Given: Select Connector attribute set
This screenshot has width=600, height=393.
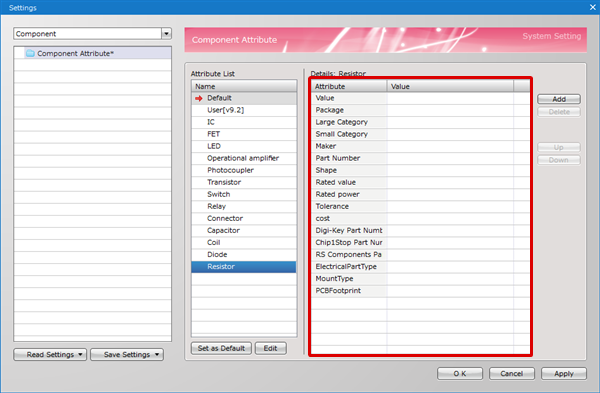Looking at the screenshot, I should [244, 219].
